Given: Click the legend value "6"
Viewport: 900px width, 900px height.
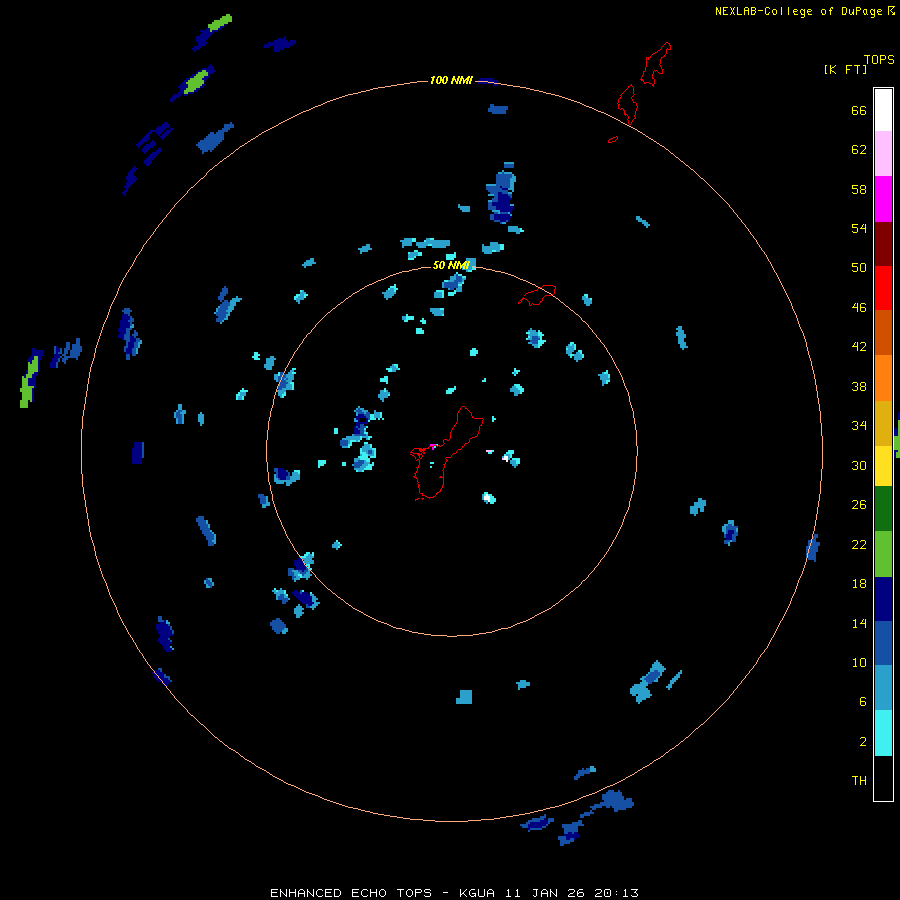Looking at the screenshot, I should pos(863,702).
